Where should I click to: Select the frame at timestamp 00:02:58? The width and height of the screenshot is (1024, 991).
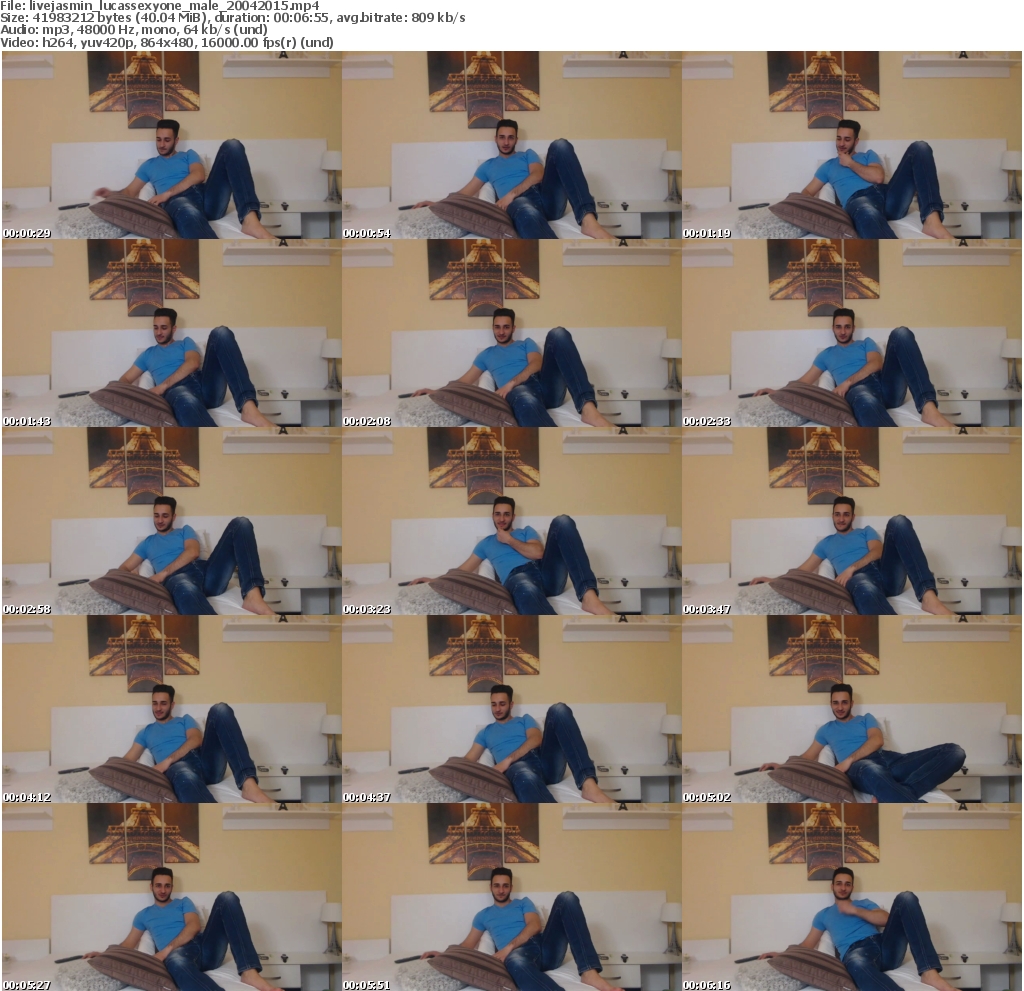click(x=172, y=521)
